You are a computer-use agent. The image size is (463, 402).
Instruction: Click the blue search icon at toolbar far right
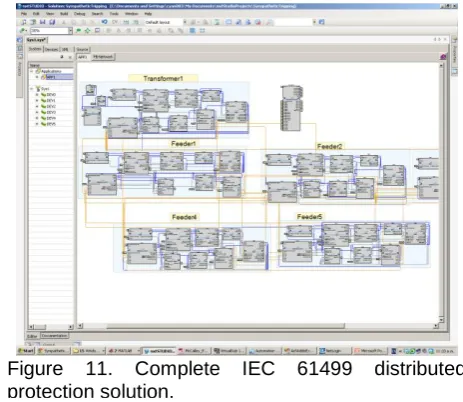(321, 22)
